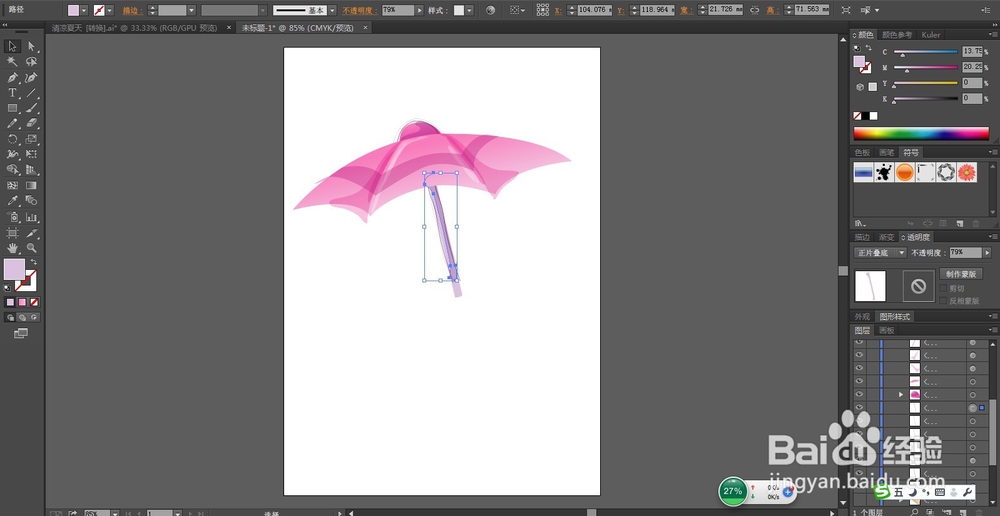Switch to the 渐变 (Gradient) tab
The width and height of the screenshot is (1000, 516).
(x=886, y=237)
